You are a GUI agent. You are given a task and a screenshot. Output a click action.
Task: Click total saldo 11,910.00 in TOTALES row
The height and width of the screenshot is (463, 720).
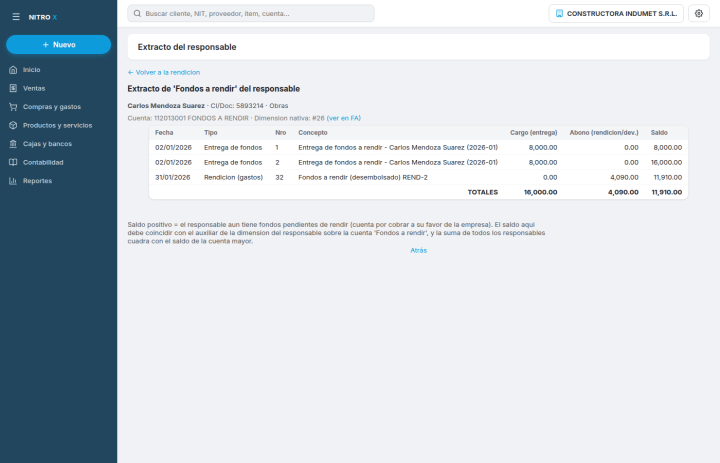(x=667, y=192)
